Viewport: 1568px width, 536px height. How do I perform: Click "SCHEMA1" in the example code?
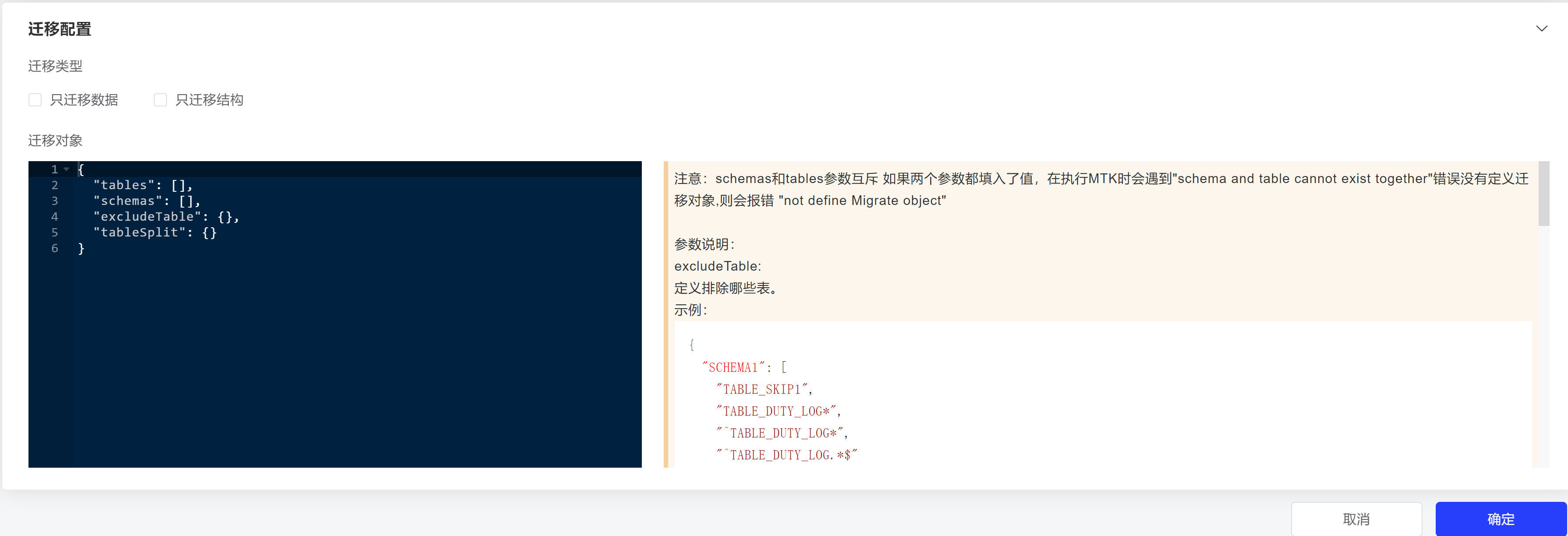tap(733, 367)
